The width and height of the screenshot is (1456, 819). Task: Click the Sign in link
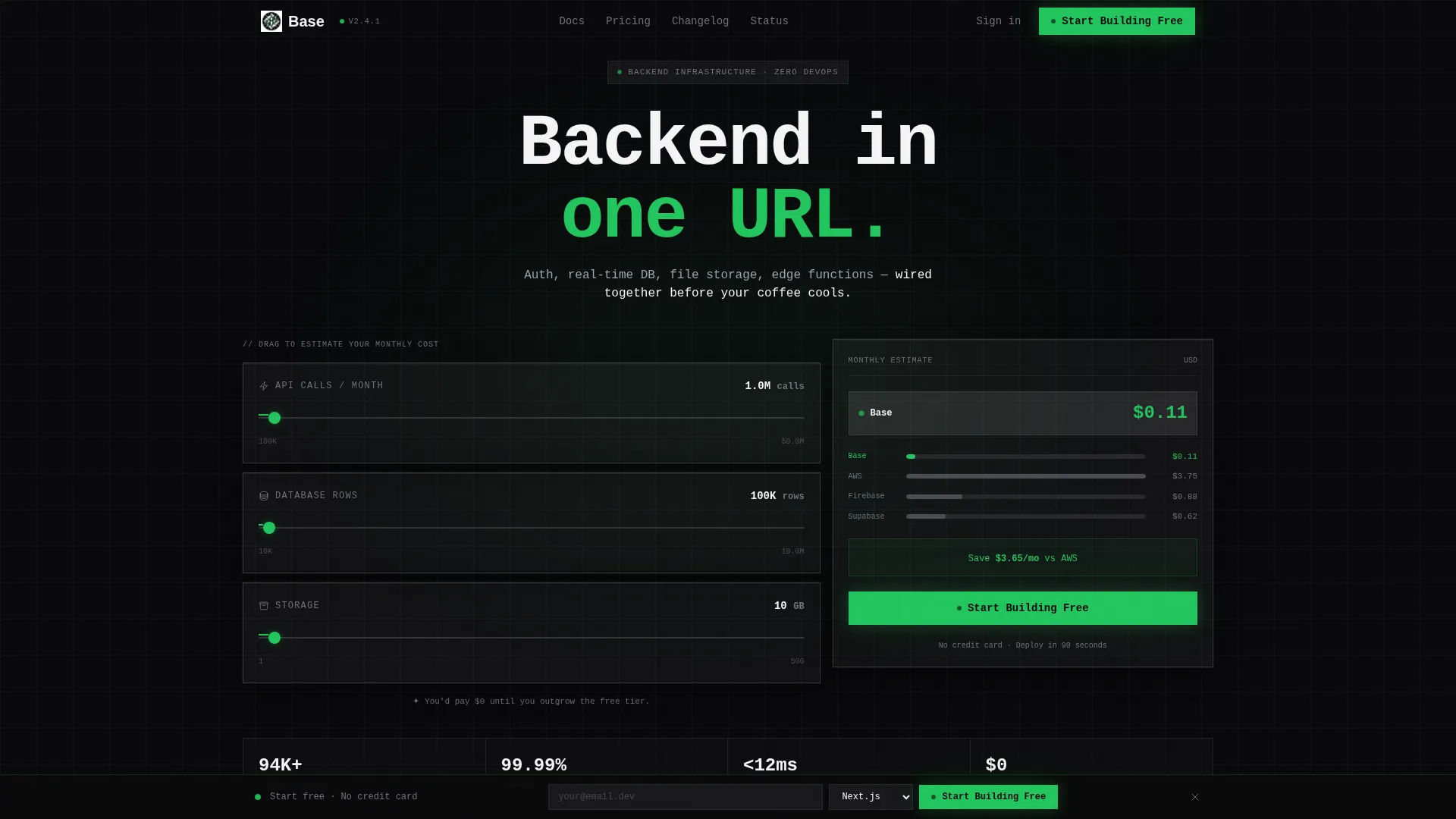pyautogui.click(x=998, y=21)
